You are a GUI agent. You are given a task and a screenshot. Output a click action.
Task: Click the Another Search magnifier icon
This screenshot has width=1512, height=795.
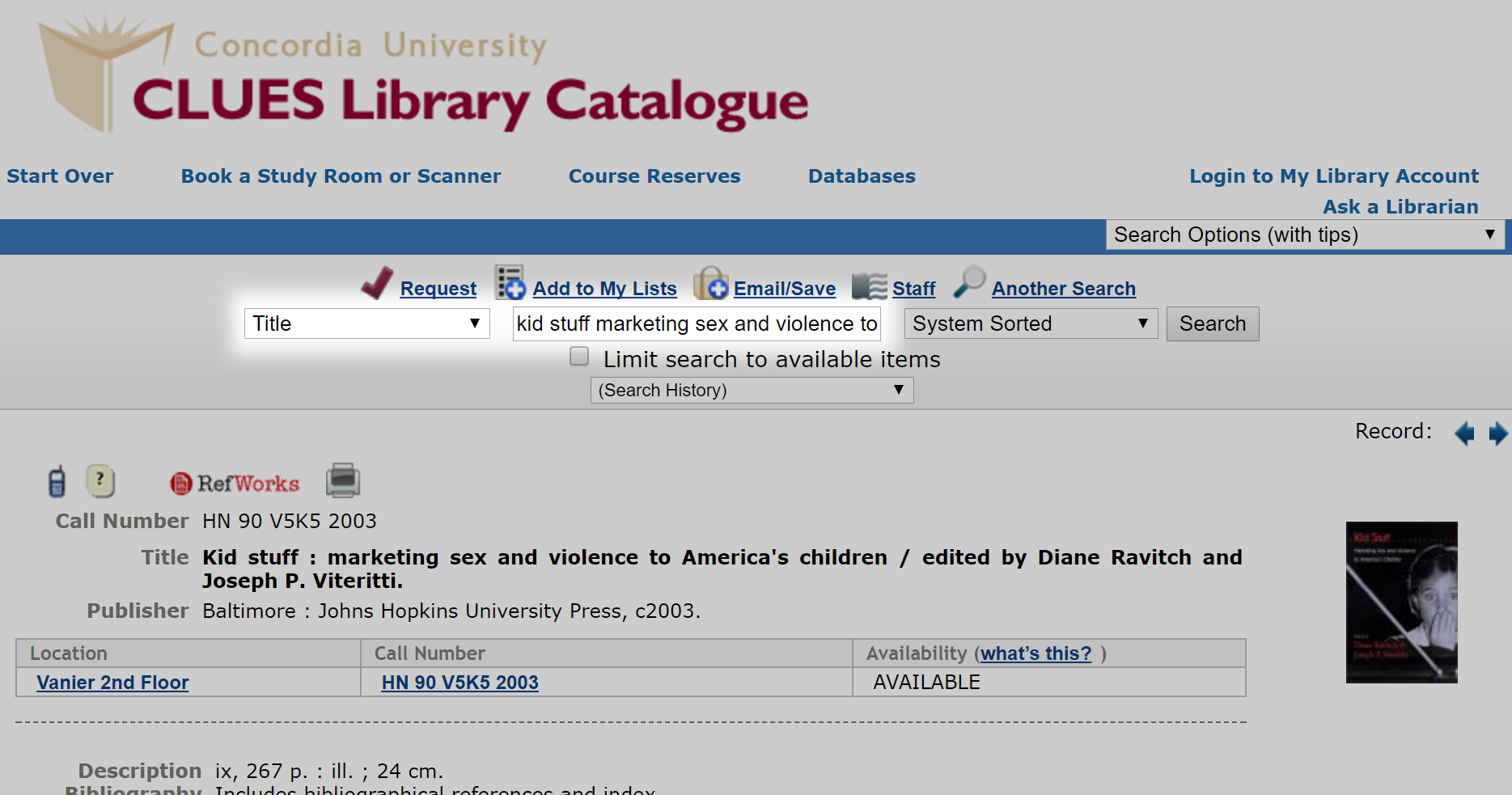[x=969, y=283]
